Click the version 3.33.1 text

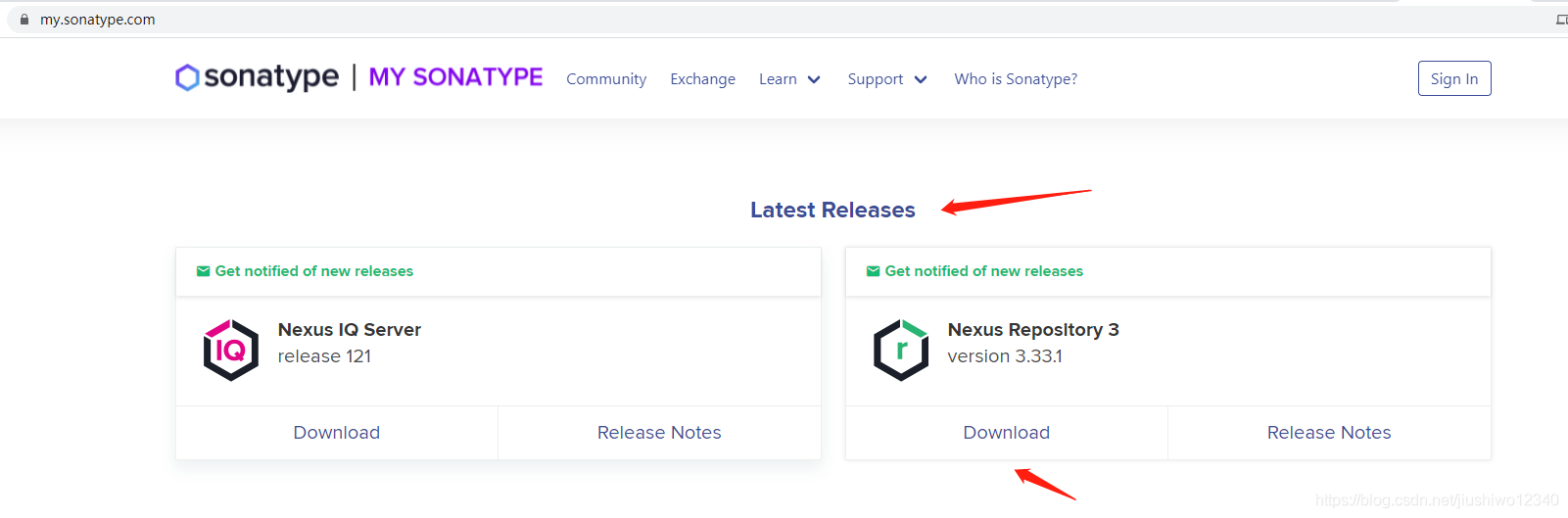pyautogui.click(x=1005, y=356)
